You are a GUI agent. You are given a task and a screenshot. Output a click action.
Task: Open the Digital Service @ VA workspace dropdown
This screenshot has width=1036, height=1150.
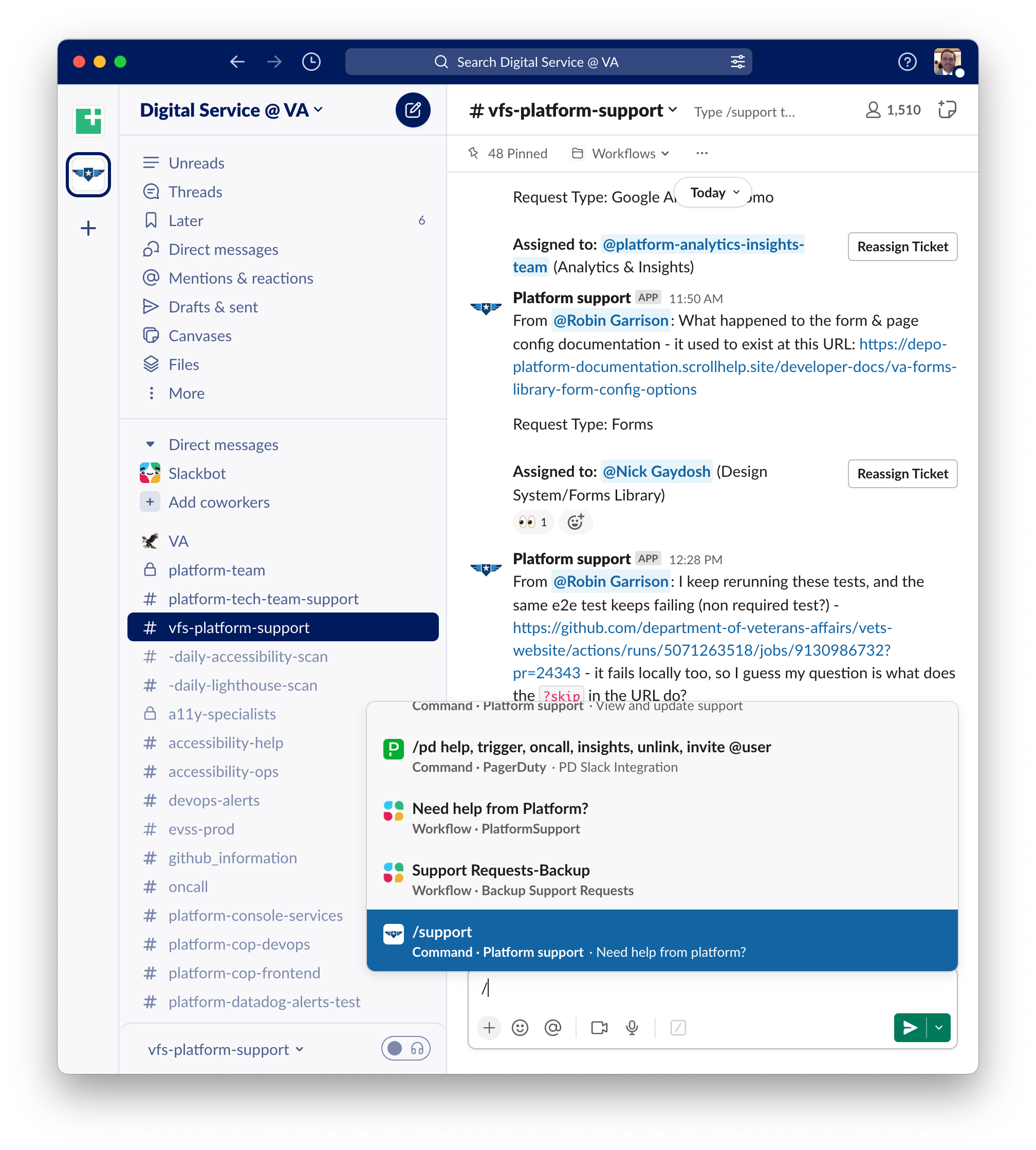[x=231, y=109]
